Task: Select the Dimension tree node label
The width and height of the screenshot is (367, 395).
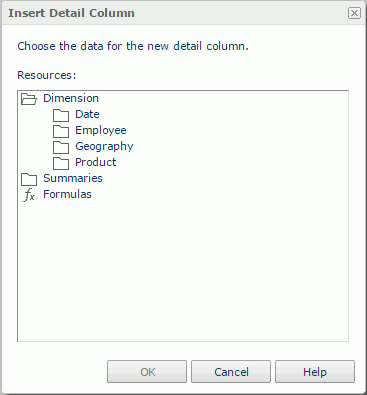Action: coord(71,98)
